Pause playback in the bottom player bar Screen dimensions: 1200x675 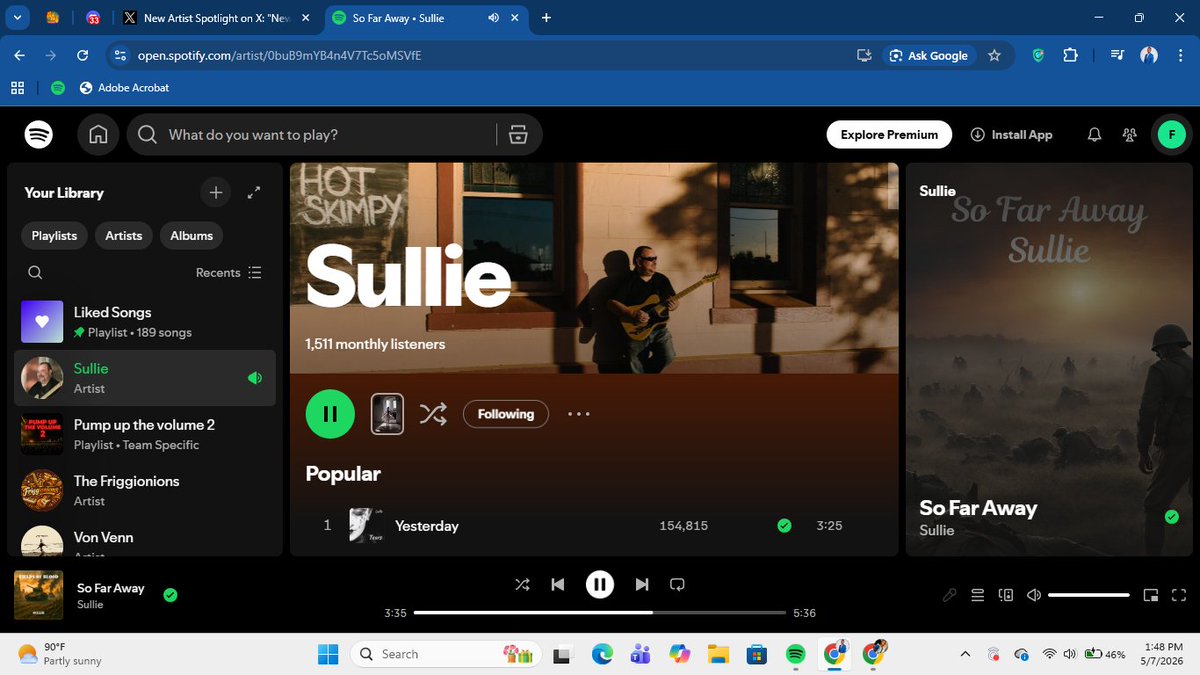click(x=600, y=584)
